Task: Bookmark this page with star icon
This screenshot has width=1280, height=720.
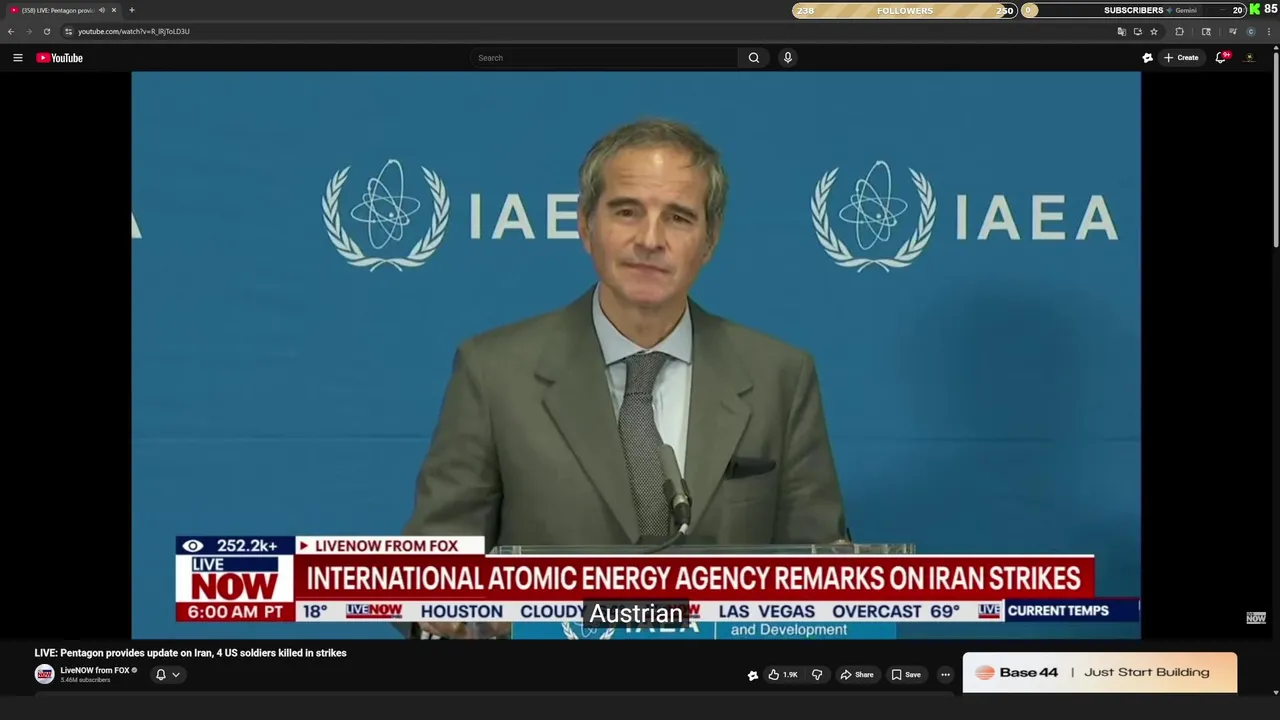Action: [1154, 31]
